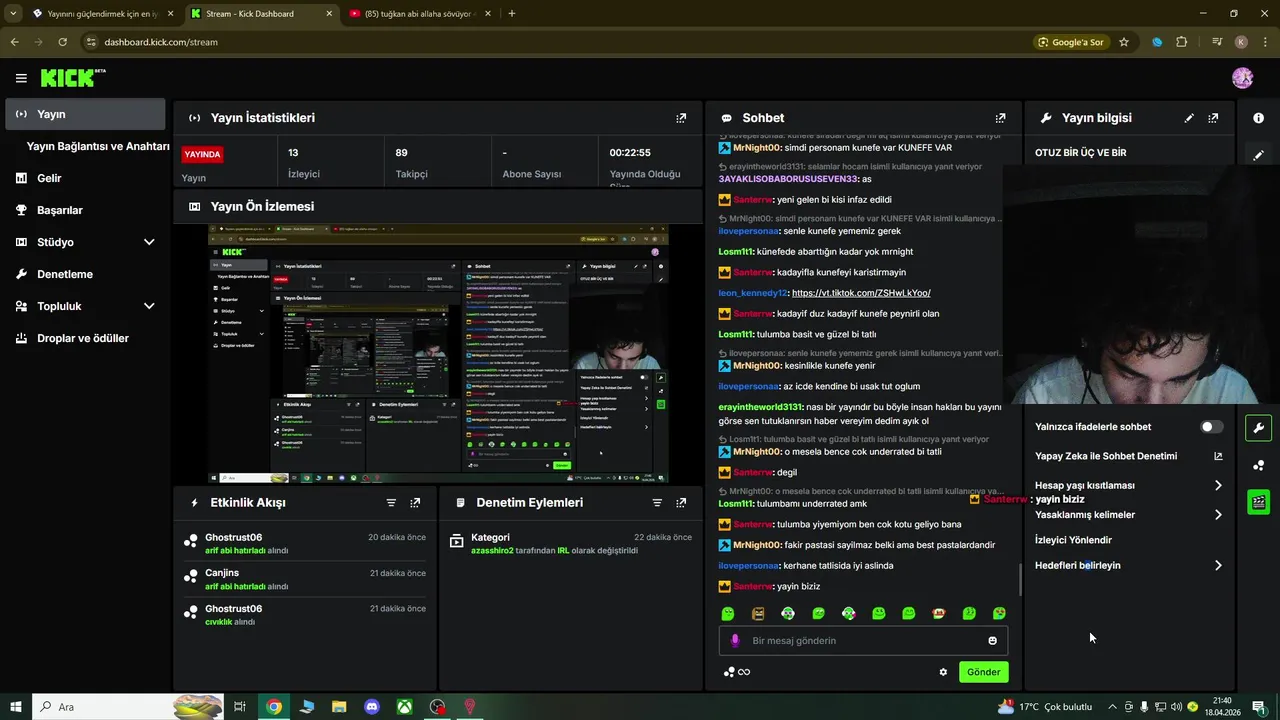The height and width of the screenshot is (720, 1280).
Task: Click Google'a Sor button in address bar
Action: (x=1070, y=42)
